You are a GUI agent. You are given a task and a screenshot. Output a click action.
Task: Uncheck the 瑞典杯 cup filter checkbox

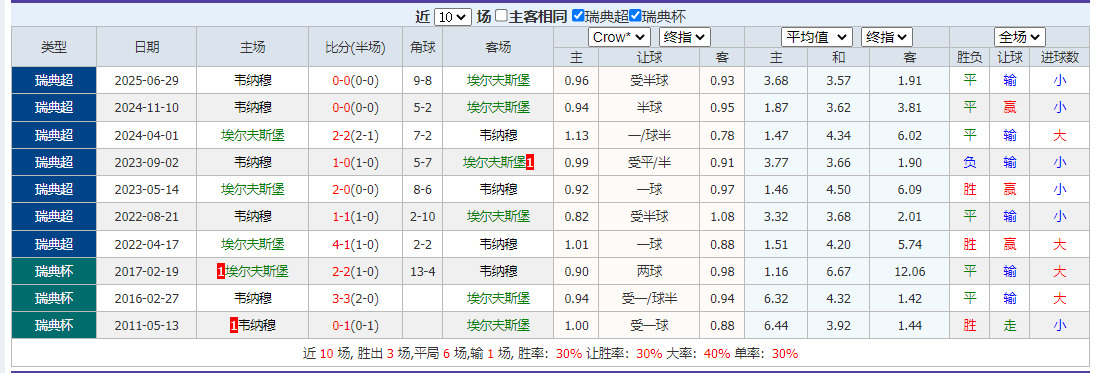(x=635, y=16)
